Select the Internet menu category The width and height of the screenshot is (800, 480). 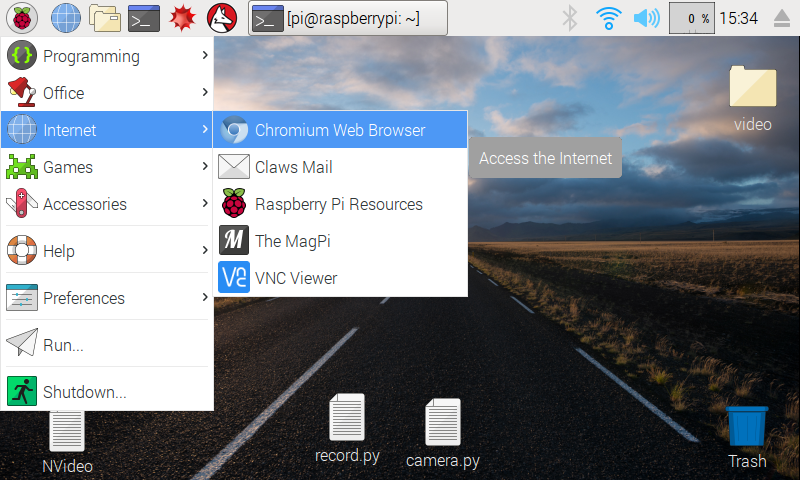click(x=107, y=130)
